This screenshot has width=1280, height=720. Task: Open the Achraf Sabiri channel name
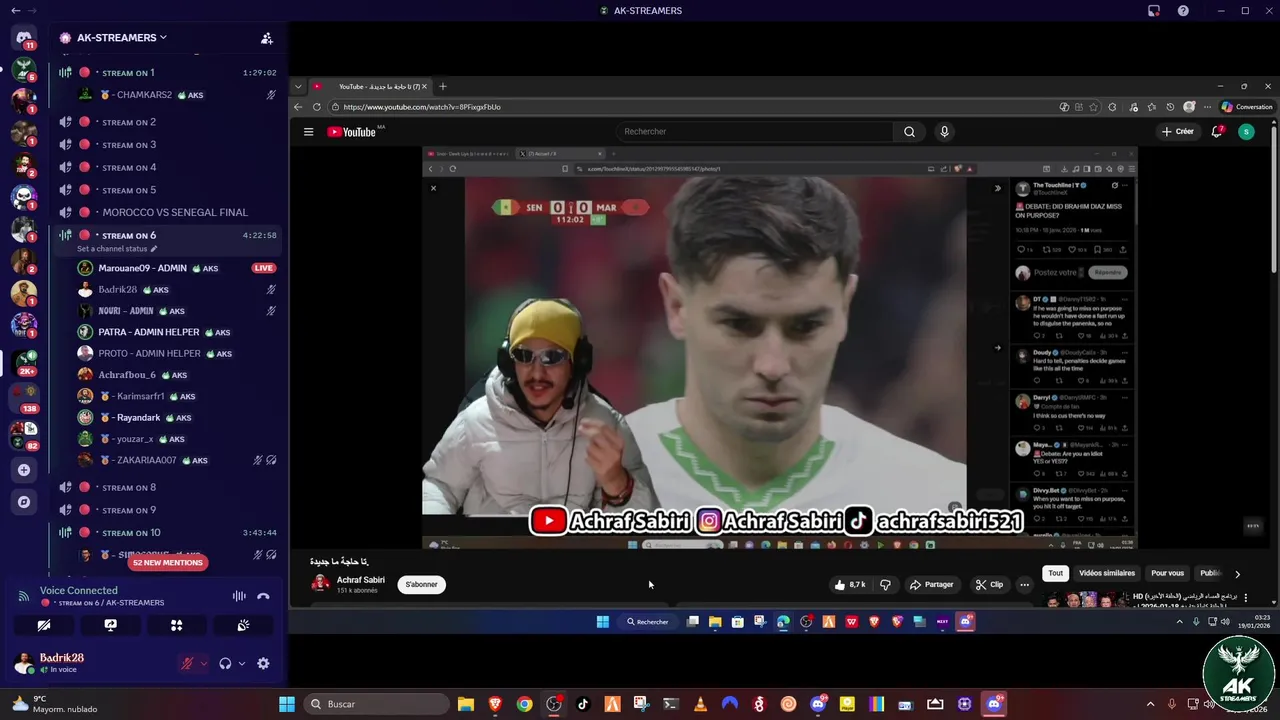click(x=360, y=580)
